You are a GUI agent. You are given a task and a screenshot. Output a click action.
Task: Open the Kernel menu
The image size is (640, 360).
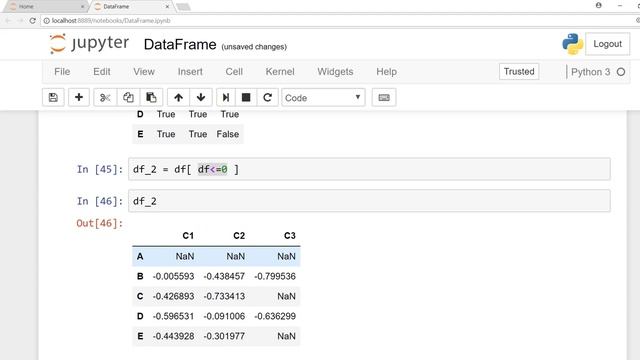coord(280,72)
